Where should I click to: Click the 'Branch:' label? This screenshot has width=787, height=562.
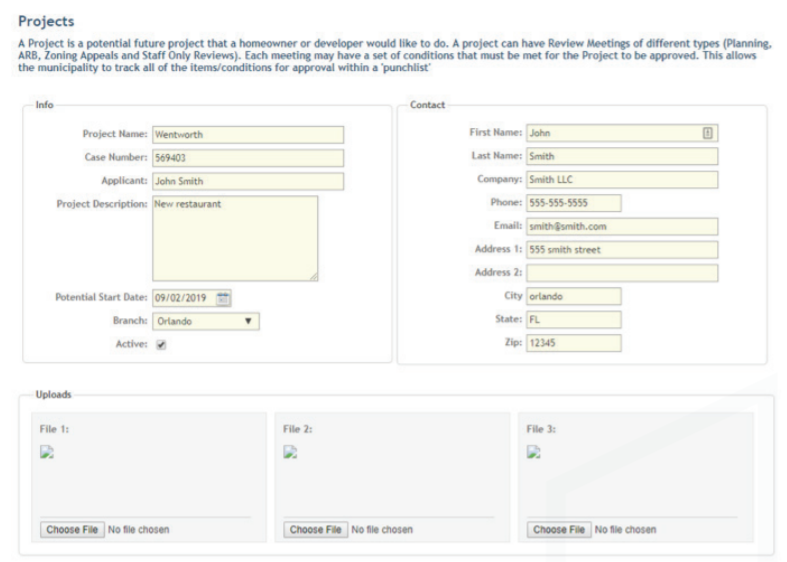[130, 320]
